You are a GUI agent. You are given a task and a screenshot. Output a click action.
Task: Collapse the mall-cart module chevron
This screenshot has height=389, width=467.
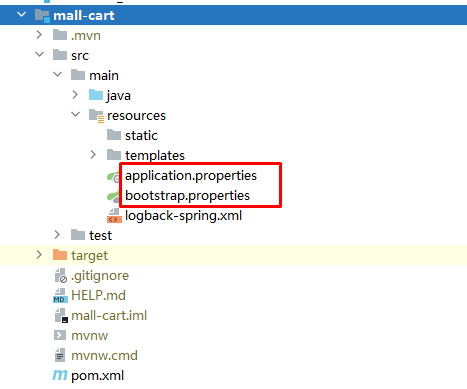22,15
